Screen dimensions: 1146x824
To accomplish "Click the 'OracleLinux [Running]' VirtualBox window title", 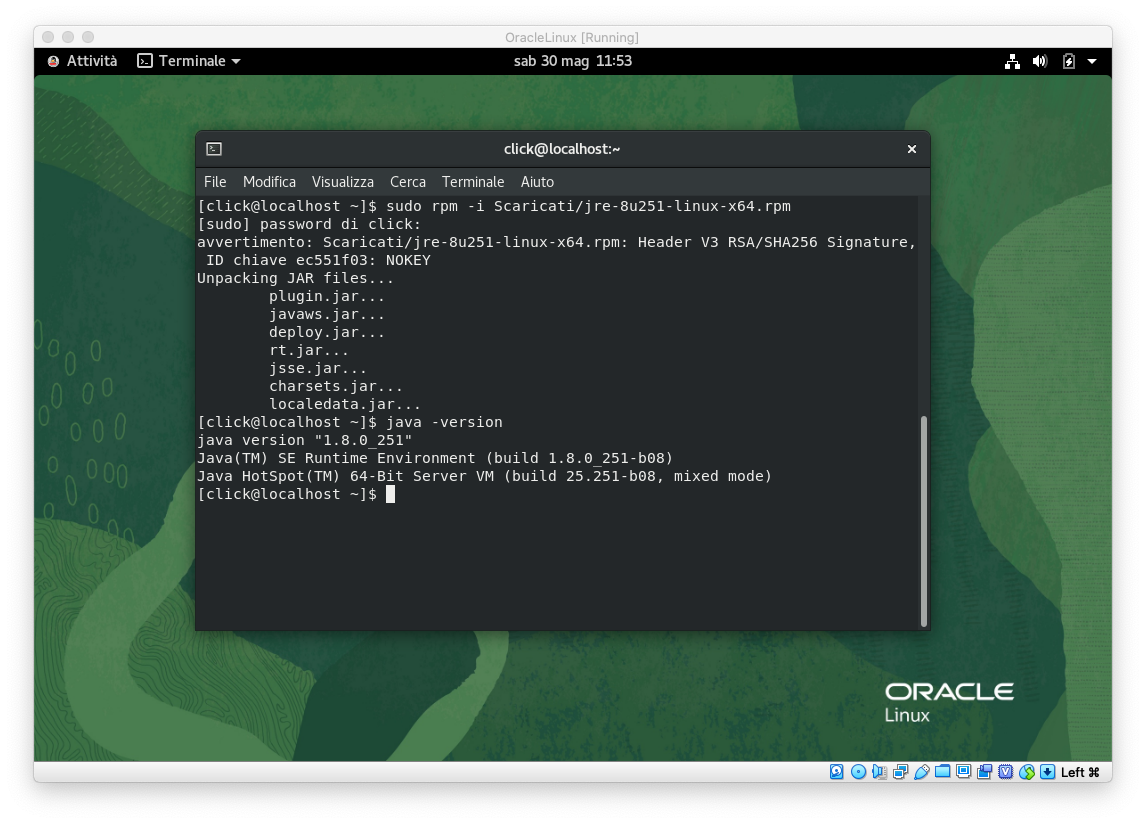I will 572,37.
